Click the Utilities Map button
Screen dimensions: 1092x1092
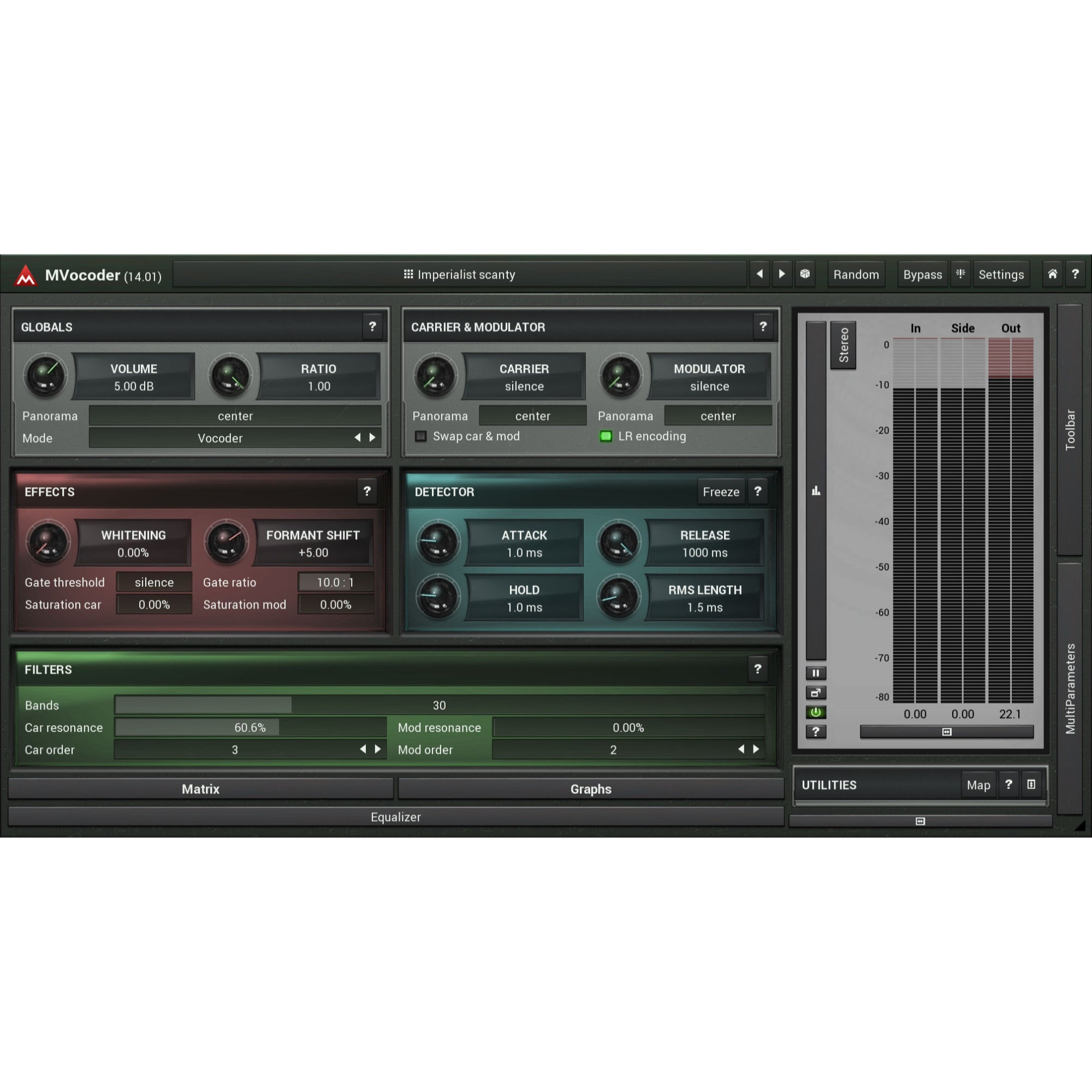(x=978, y=785)
